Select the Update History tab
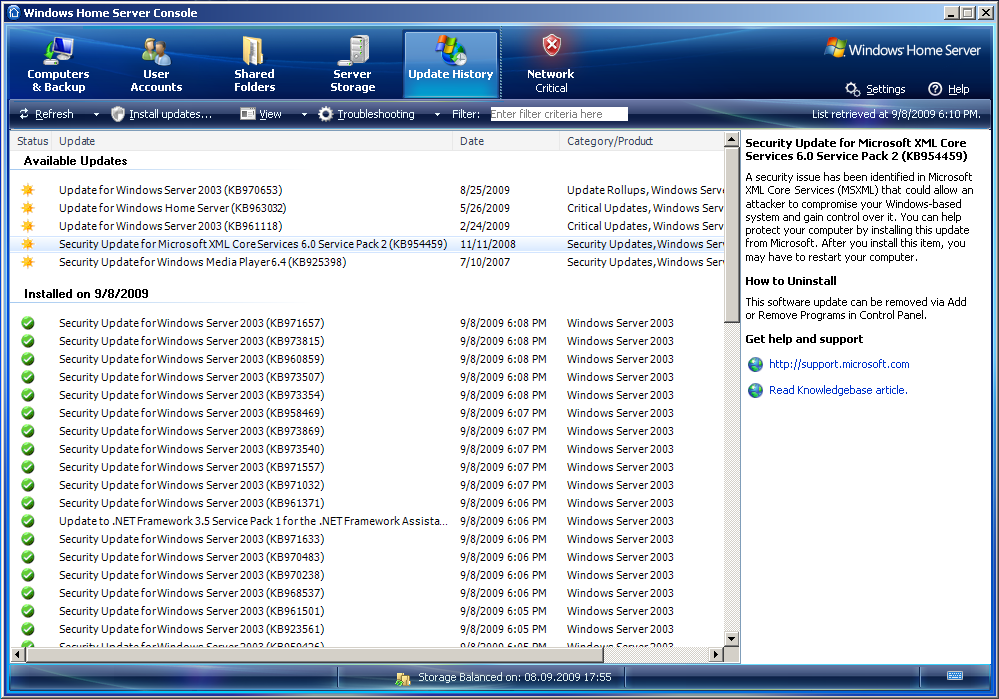Image resolution: width=999 pixels, height=699 pixels. (x=450, y=64)
